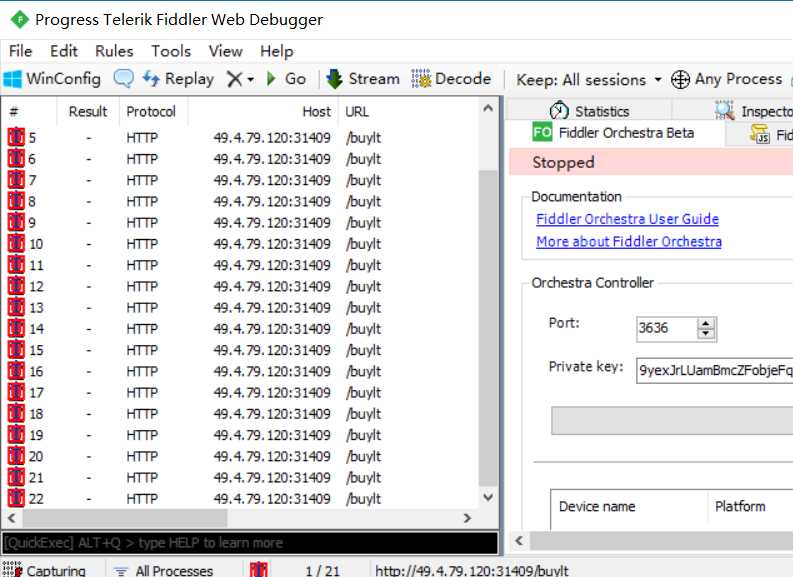Select session 8 row icon

pos(16,201)
